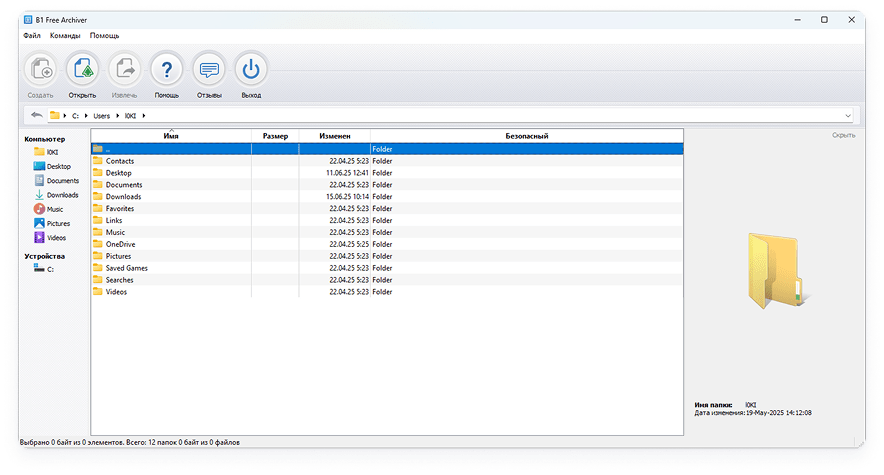Select the Music row in the file list

(x=387, y=232)
